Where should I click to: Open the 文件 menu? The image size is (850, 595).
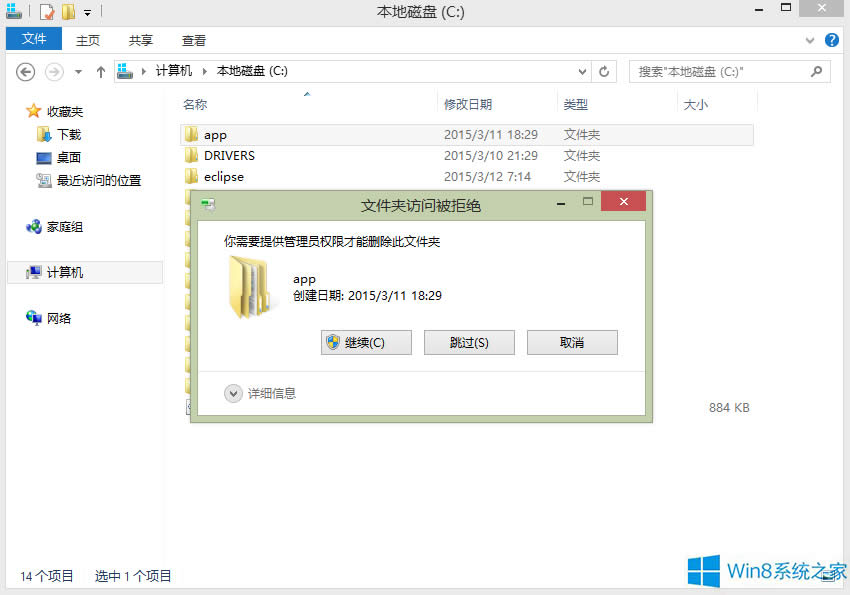33,39
